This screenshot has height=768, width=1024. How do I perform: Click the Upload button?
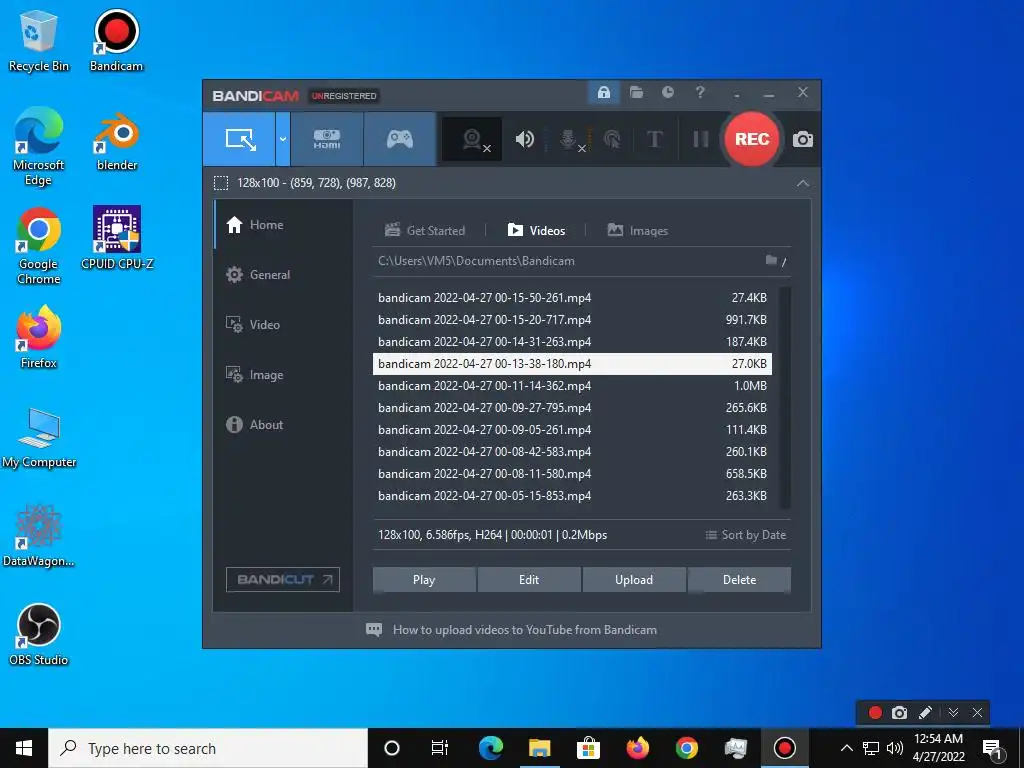[x=633, y=580]
